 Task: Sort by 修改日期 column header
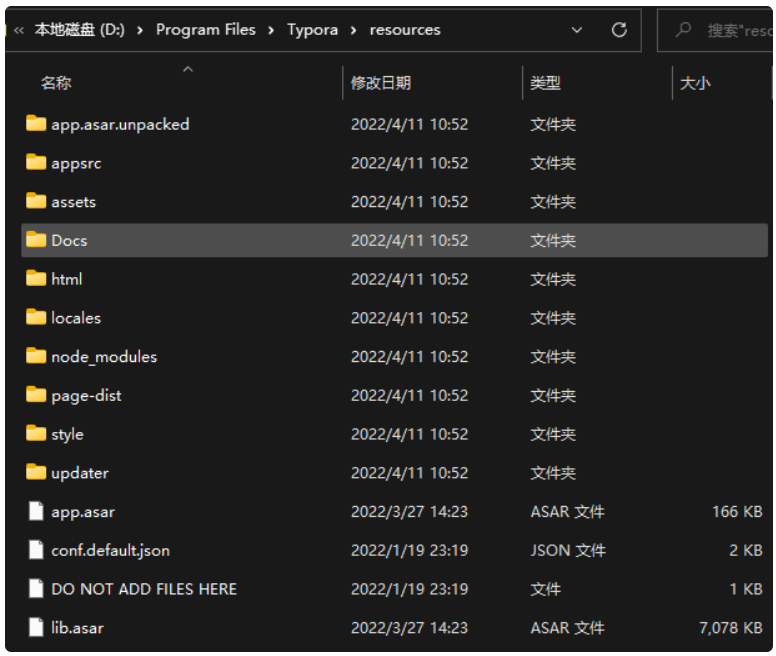pos(381,83)
